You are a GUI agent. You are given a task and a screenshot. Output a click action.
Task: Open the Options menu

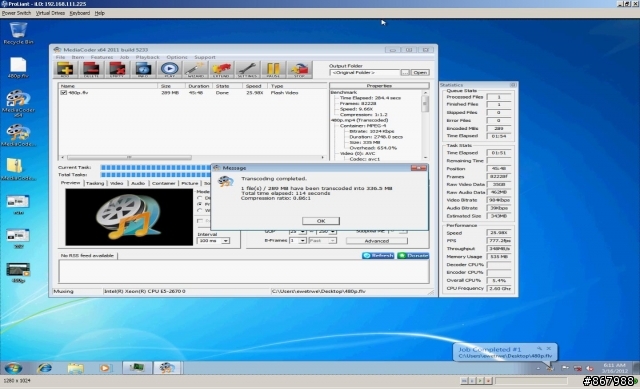(177, 57)
